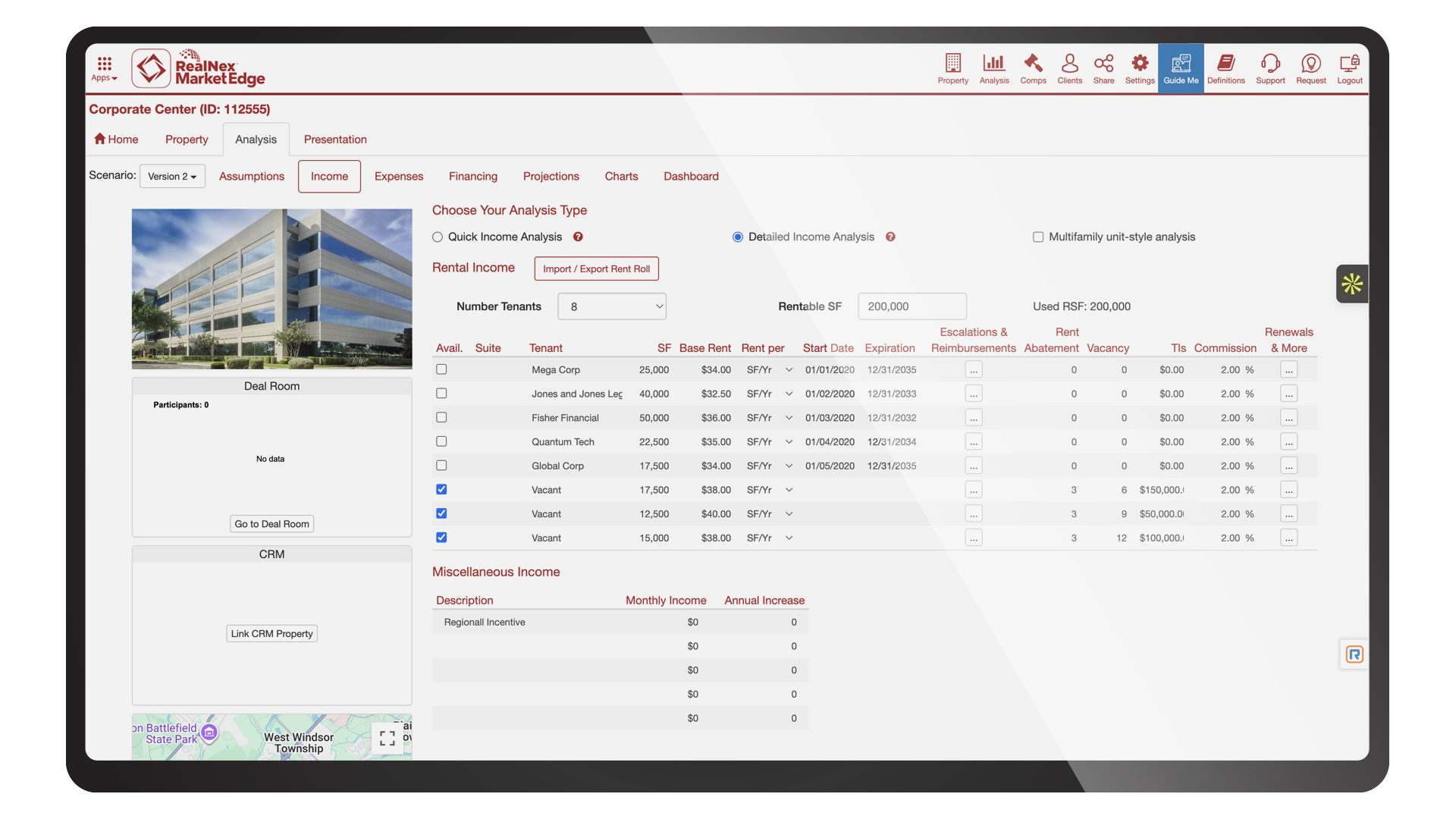Click the Share icon

[1103, 68]
